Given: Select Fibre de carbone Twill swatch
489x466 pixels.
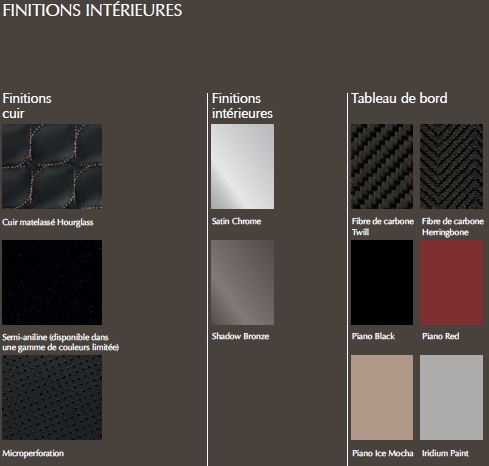Looking at the screenshot, I should [382, 166].
